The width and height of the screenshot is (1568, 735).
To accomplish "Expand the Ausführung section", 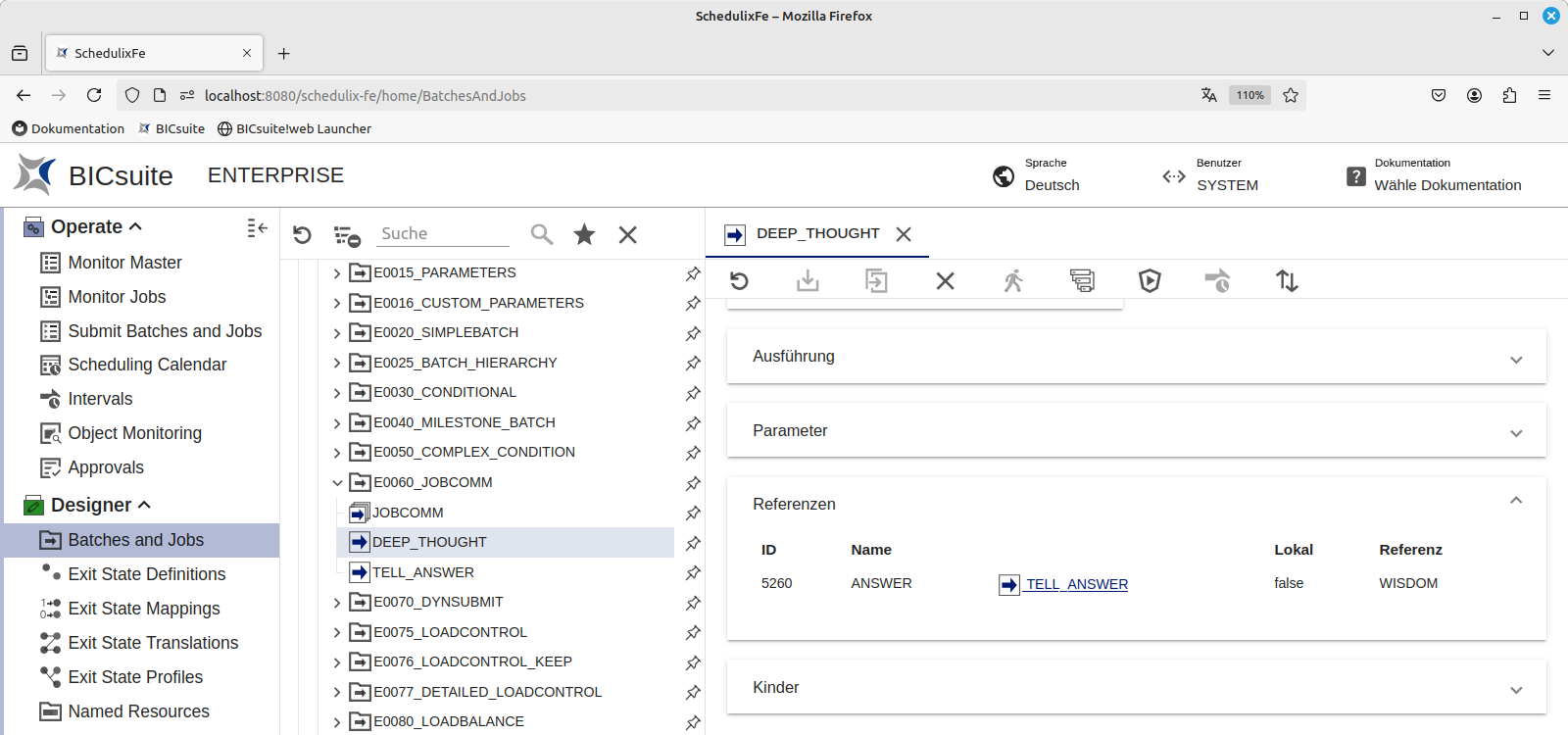I will pyautogui.click(x=1516, y=360).
